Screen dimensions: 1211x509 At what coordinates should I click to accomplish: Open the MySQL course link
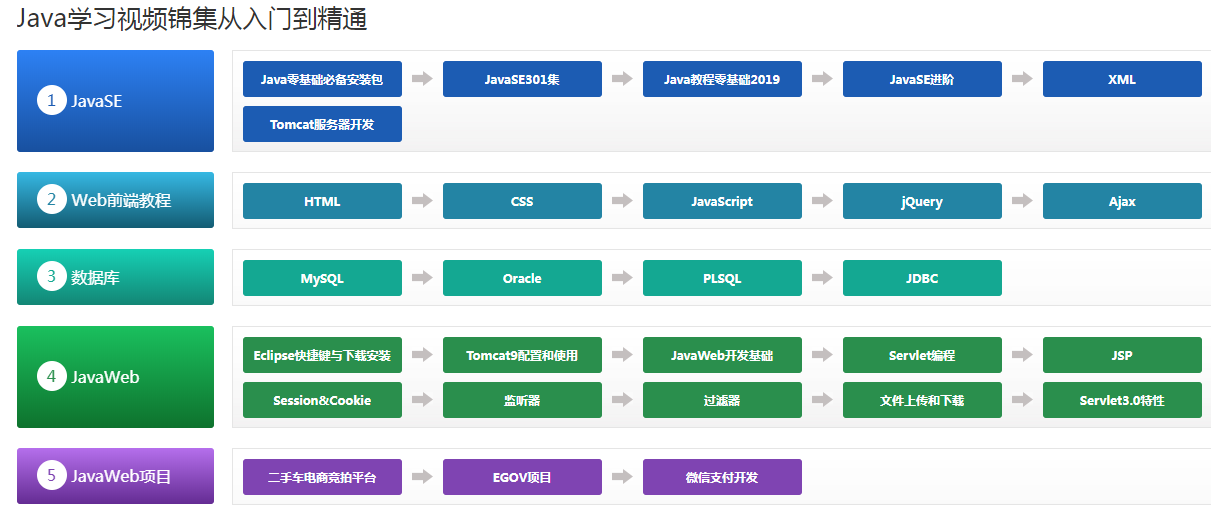click(322, 278)
